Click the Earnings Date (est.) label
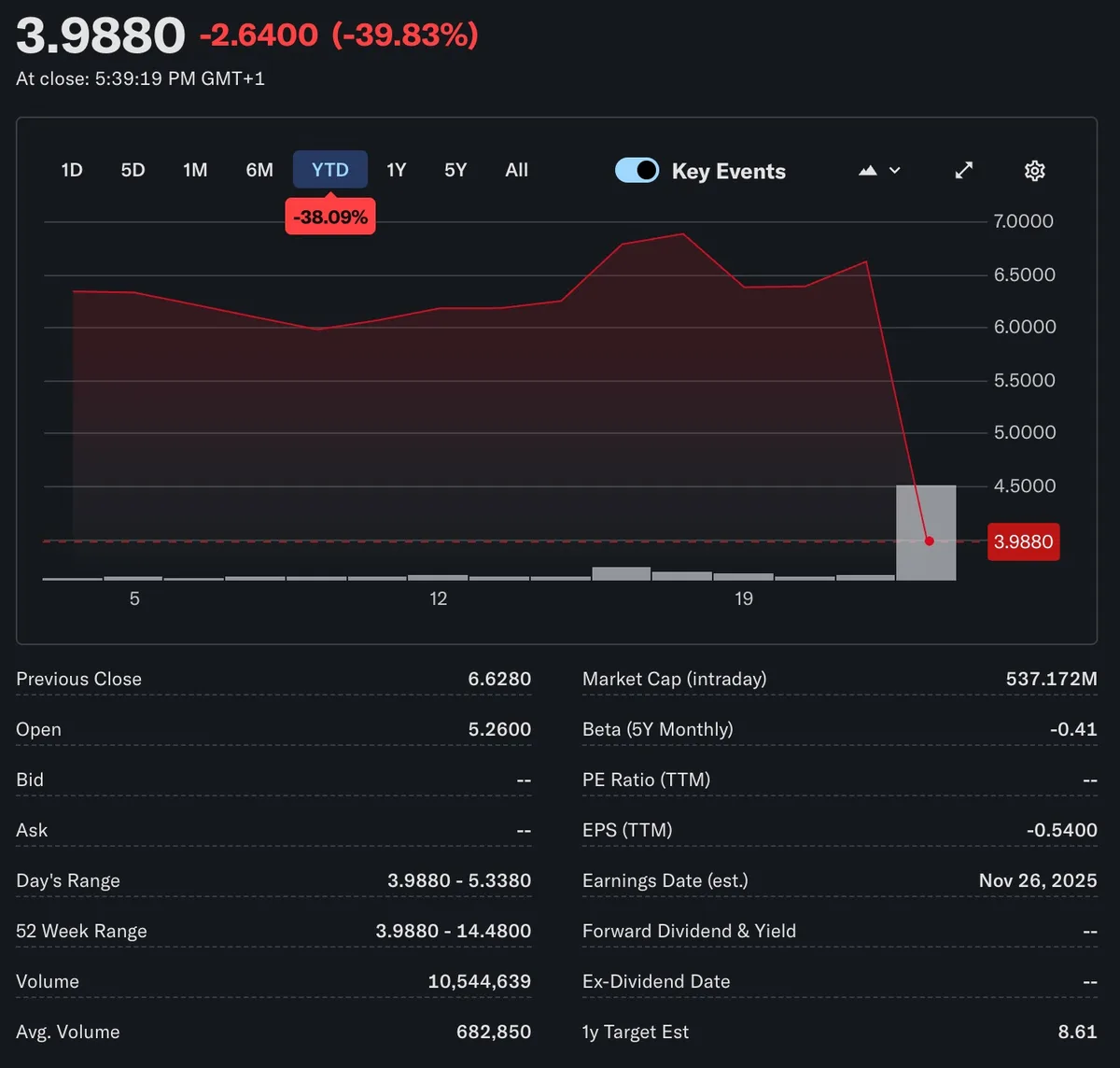1120x1068 pixels. [x=665, y=880]
